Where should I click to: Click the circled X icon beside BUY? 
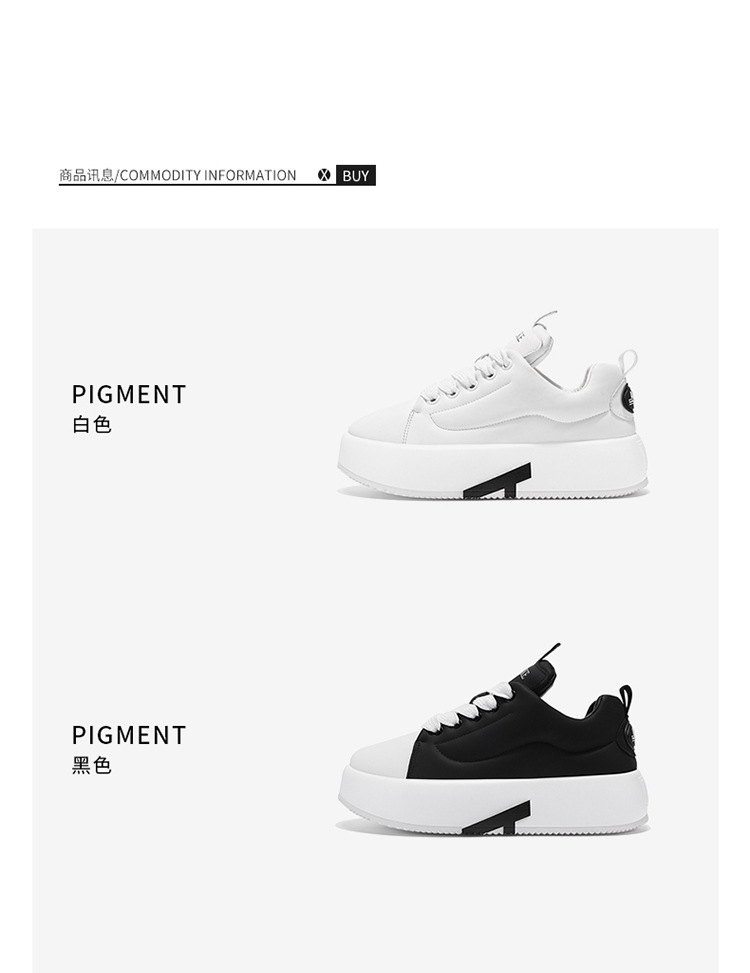pyautogui.click(x=324, y=175)
